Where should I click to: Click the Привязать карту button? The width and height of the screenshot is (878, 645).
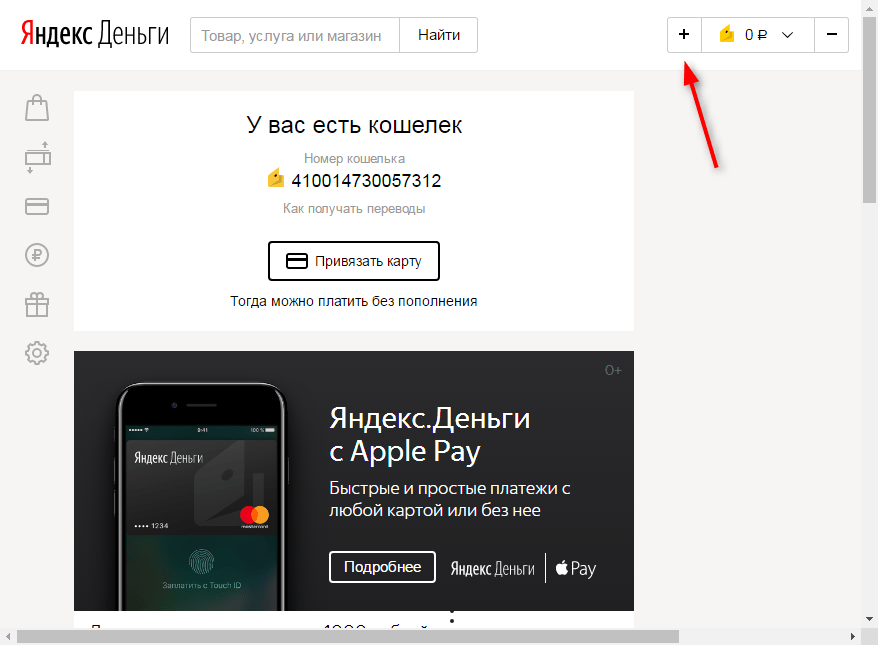354,261
